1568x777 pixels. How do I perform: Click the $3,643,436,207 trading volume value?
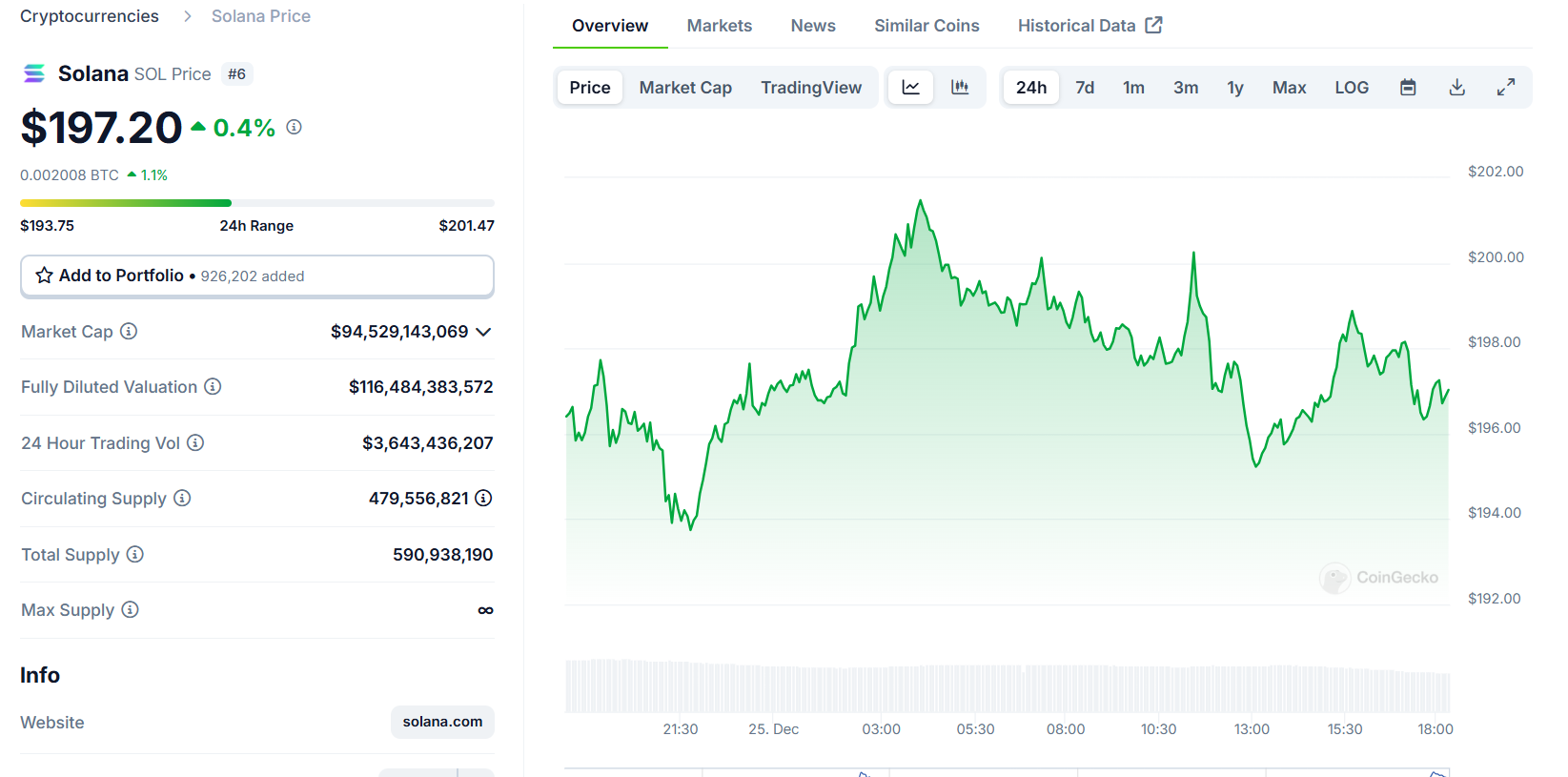tap(428, 443)
